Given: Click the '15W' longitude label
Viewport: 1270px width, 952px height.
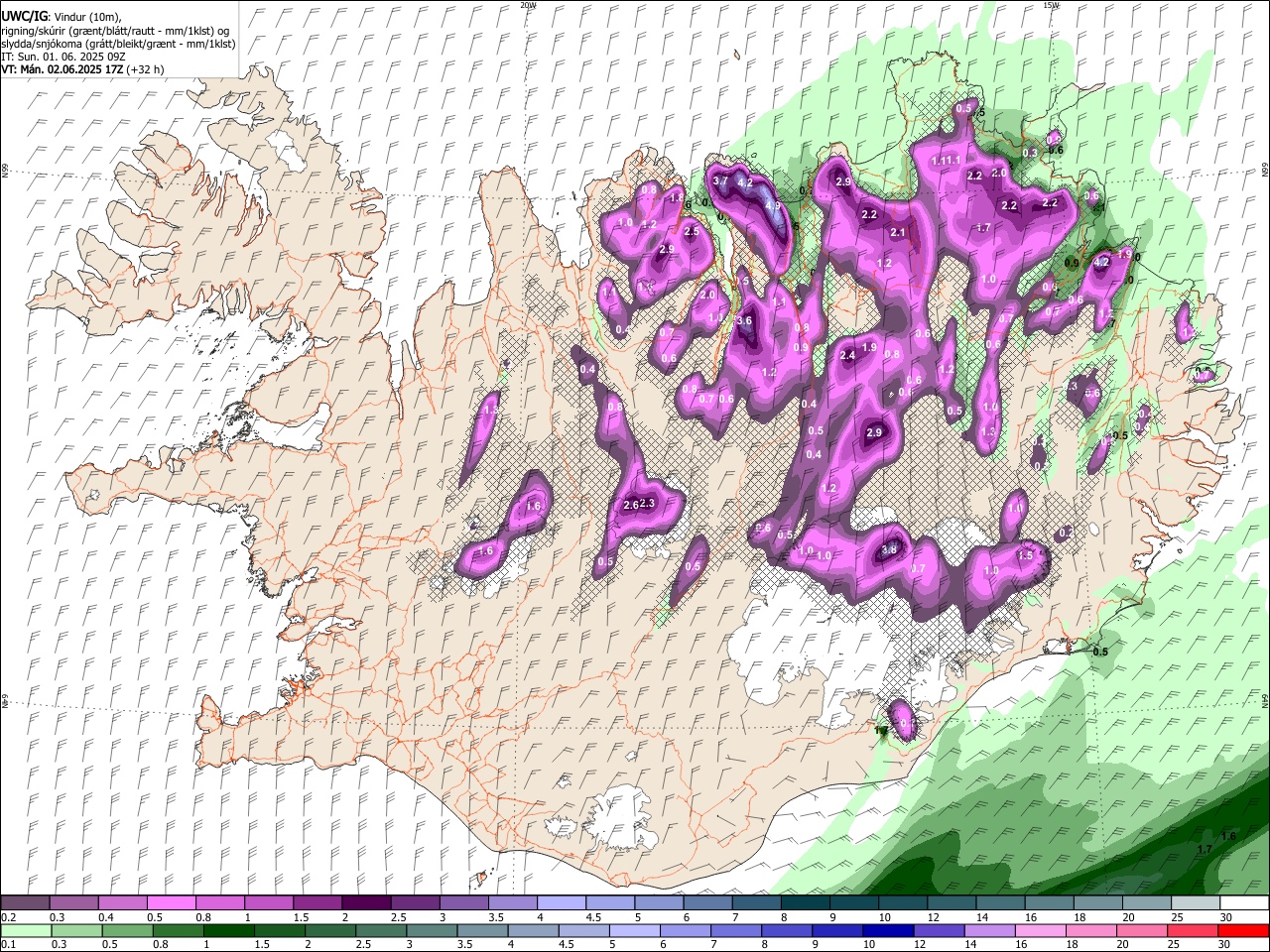Looking at the screenshot, I should tap(1051, 5).
